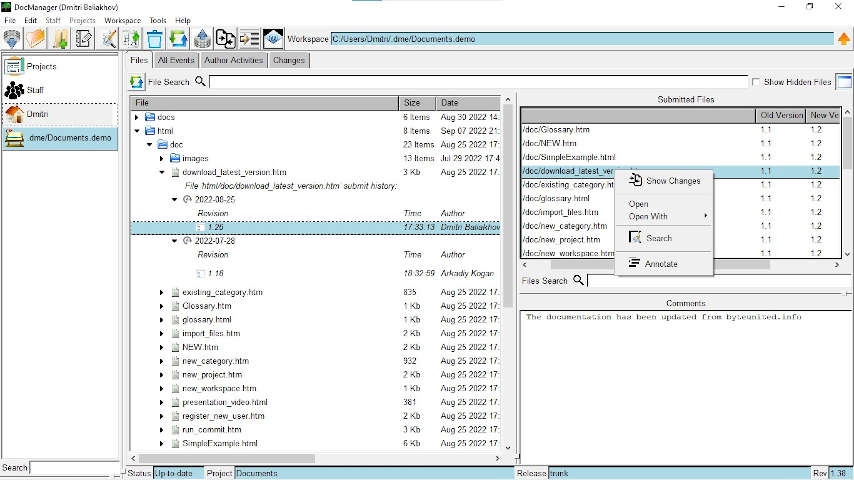Click the Old Version column header
Viewport: 854px width, 480px height.
(781, 115)
